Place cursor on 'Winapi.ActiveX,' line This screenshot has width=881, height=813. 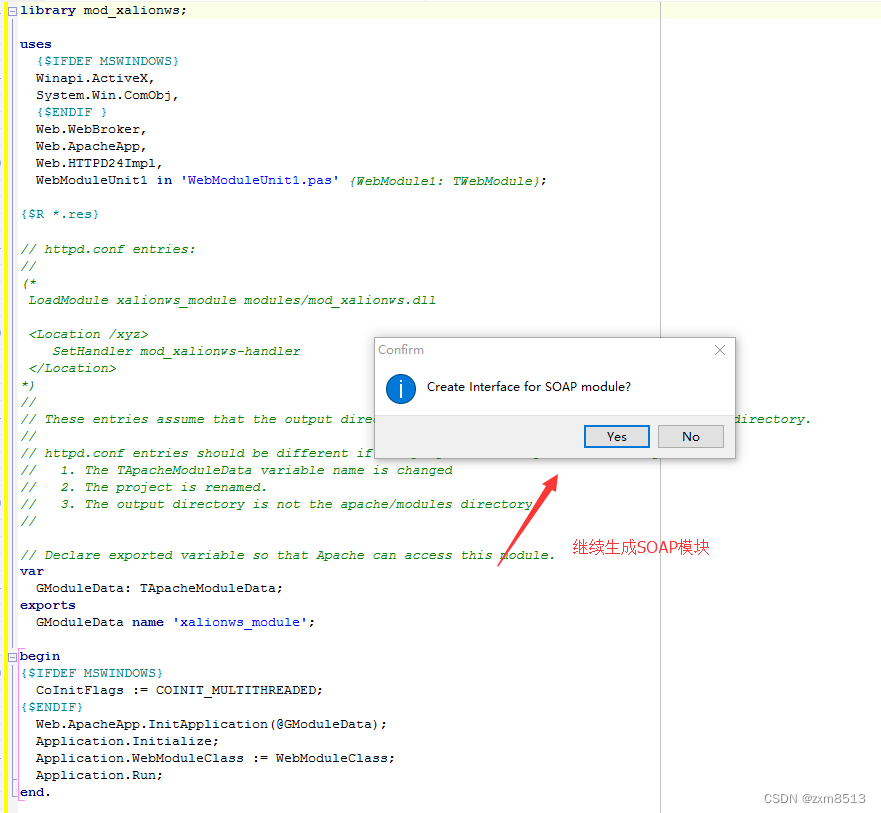[95, 78]
